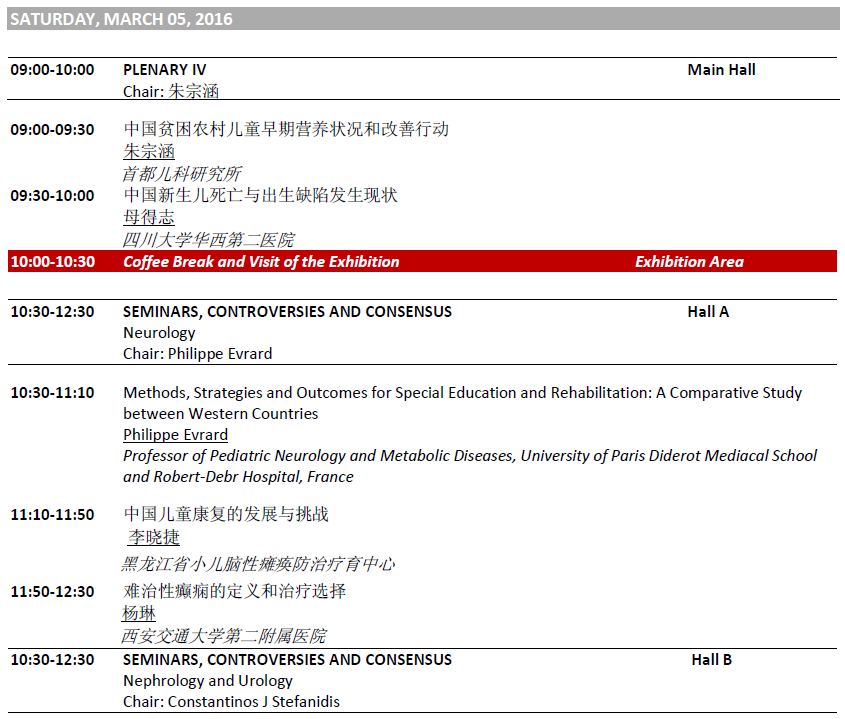
Task: Open underlined speaker name '朱宗涵'
Action: pyautogui.click(x=149, y=151)
